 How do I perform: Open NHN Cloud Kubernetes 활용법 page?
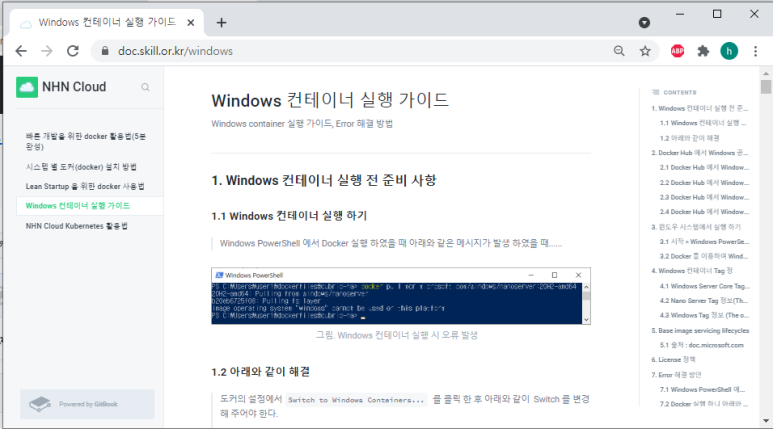[76, 226]
